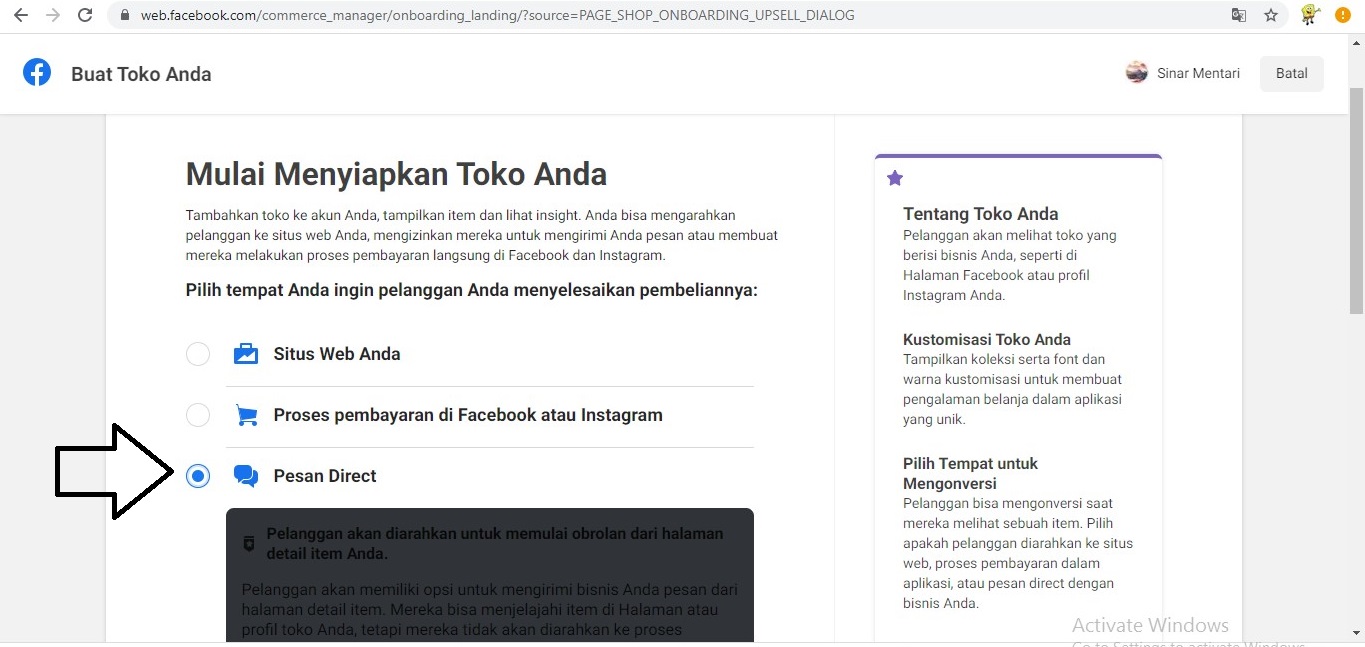Click the Facebook logo icon

37,73
